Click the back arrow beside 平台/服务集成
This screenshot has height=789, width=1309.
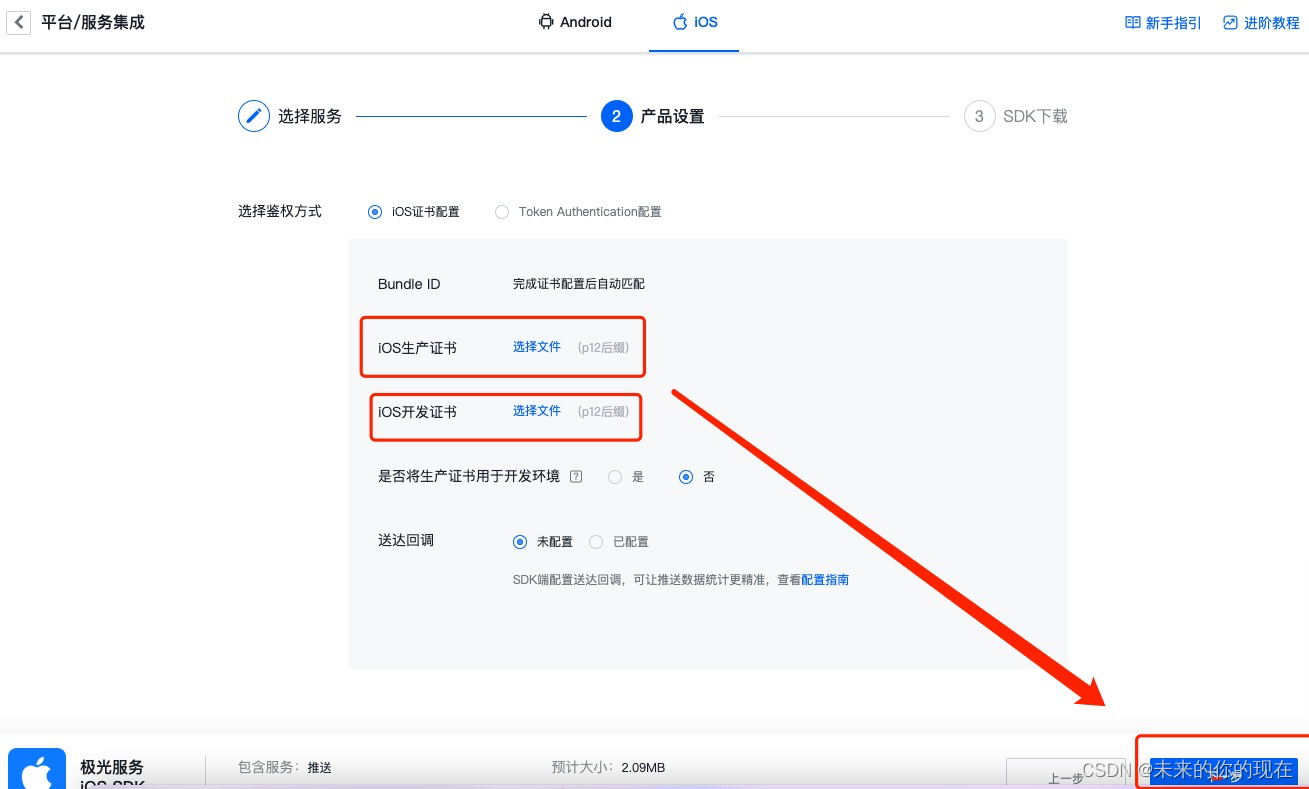18,22
